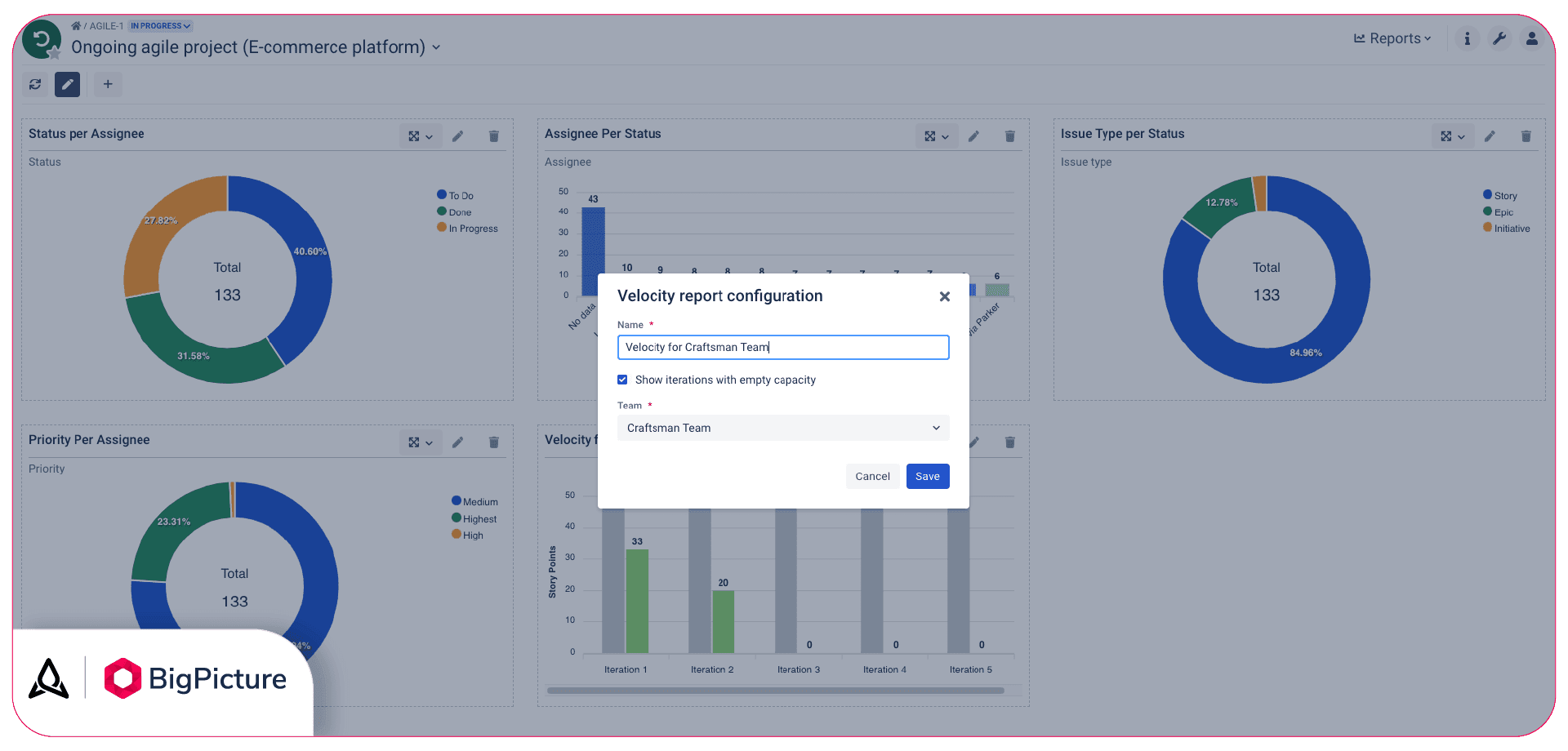Expand the IN PROGRESS status dropdown

pos(160,26)
